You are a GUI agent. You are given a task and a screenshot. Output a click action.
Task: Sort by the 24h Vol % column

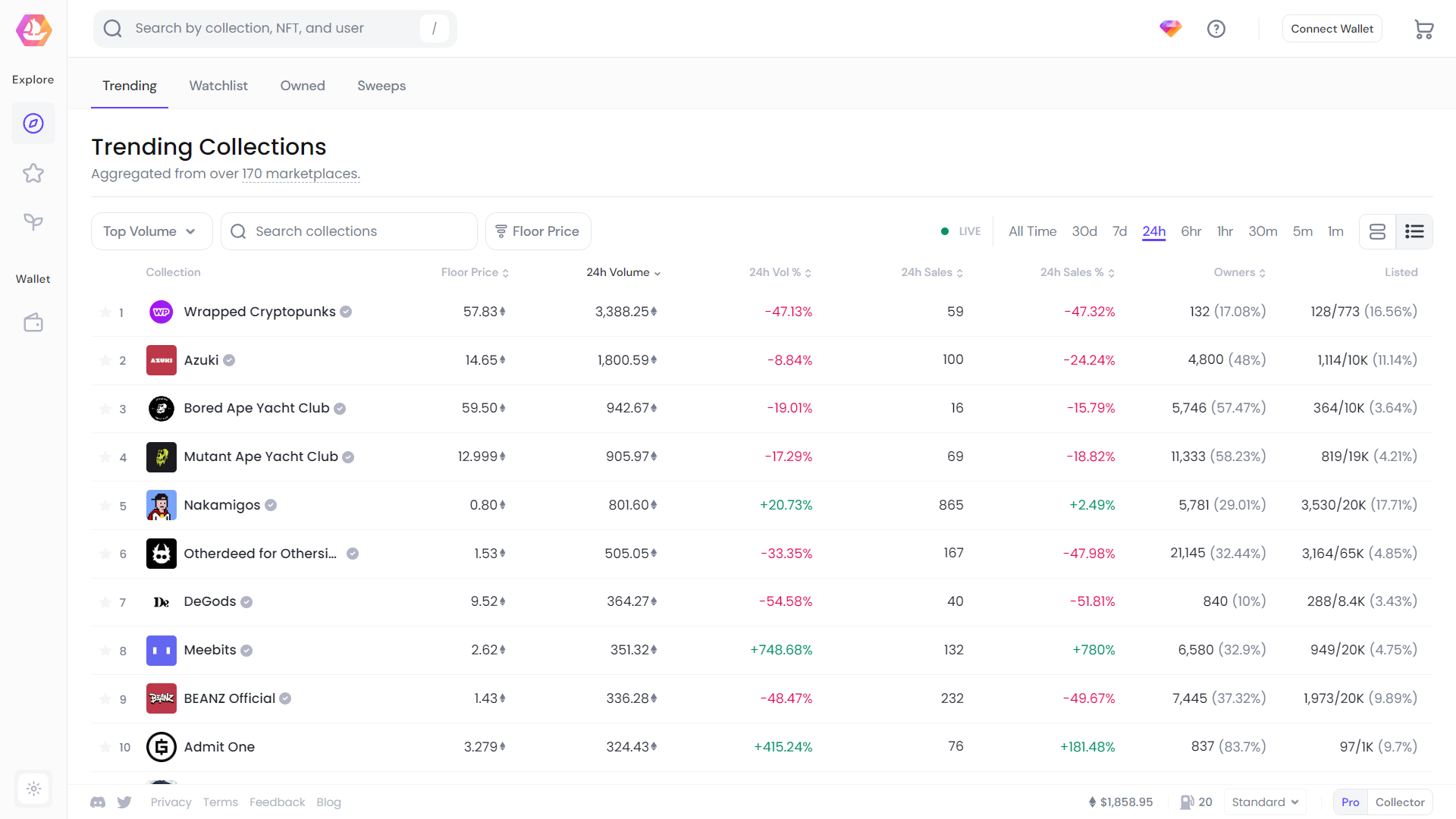(780, 272)
